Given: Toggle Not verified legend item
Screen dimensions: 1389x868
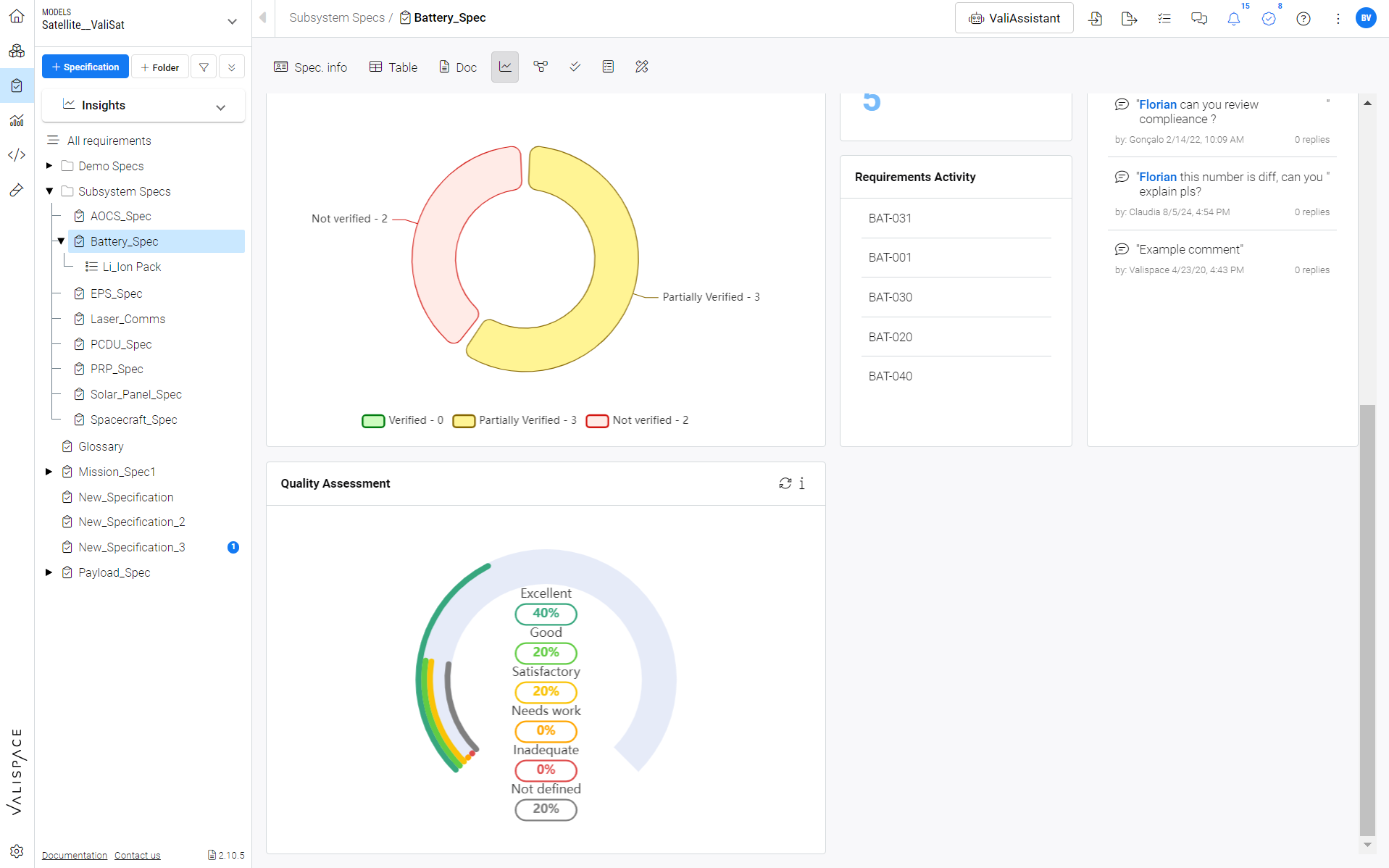Looking at the screenshot, I should 638,420.
